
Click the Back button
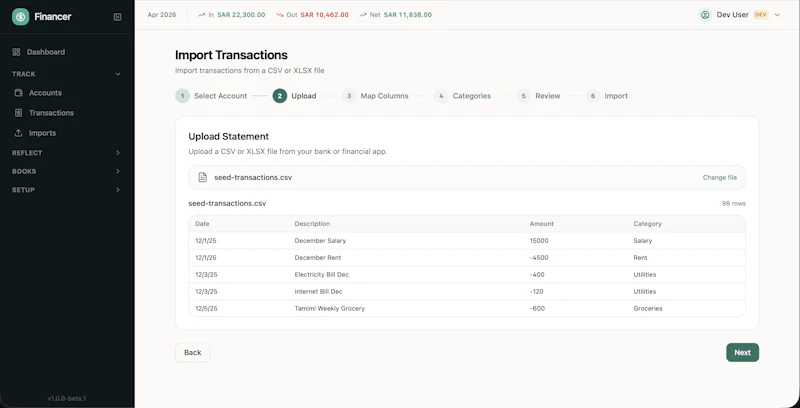(x=193, y=352)
